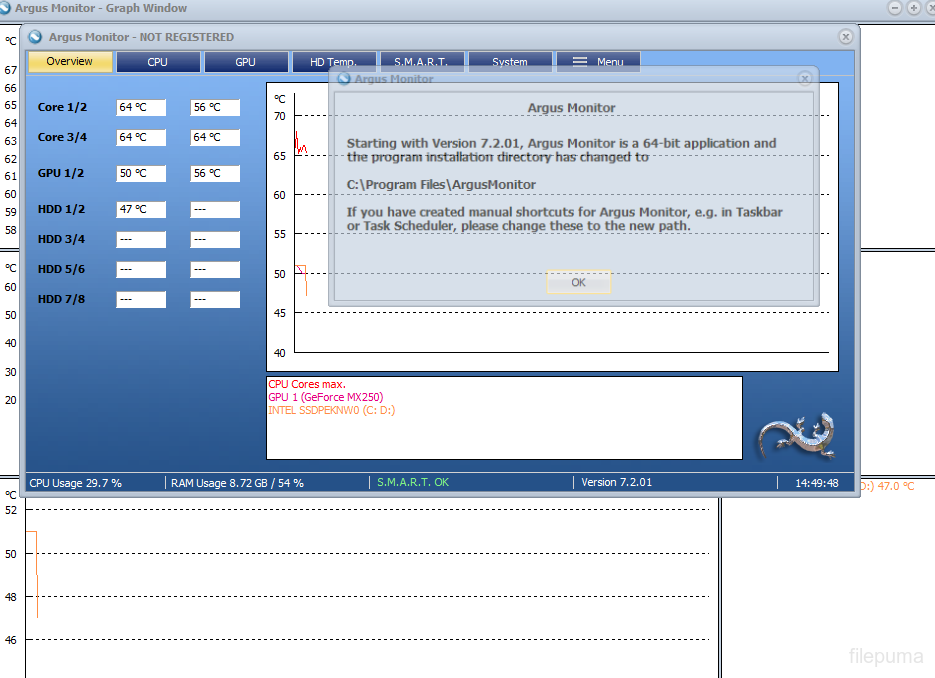This screenshot has width=935, height=678.
Task: Click RAM Usage 8.72 GB status entry
Action: (237, 483)
